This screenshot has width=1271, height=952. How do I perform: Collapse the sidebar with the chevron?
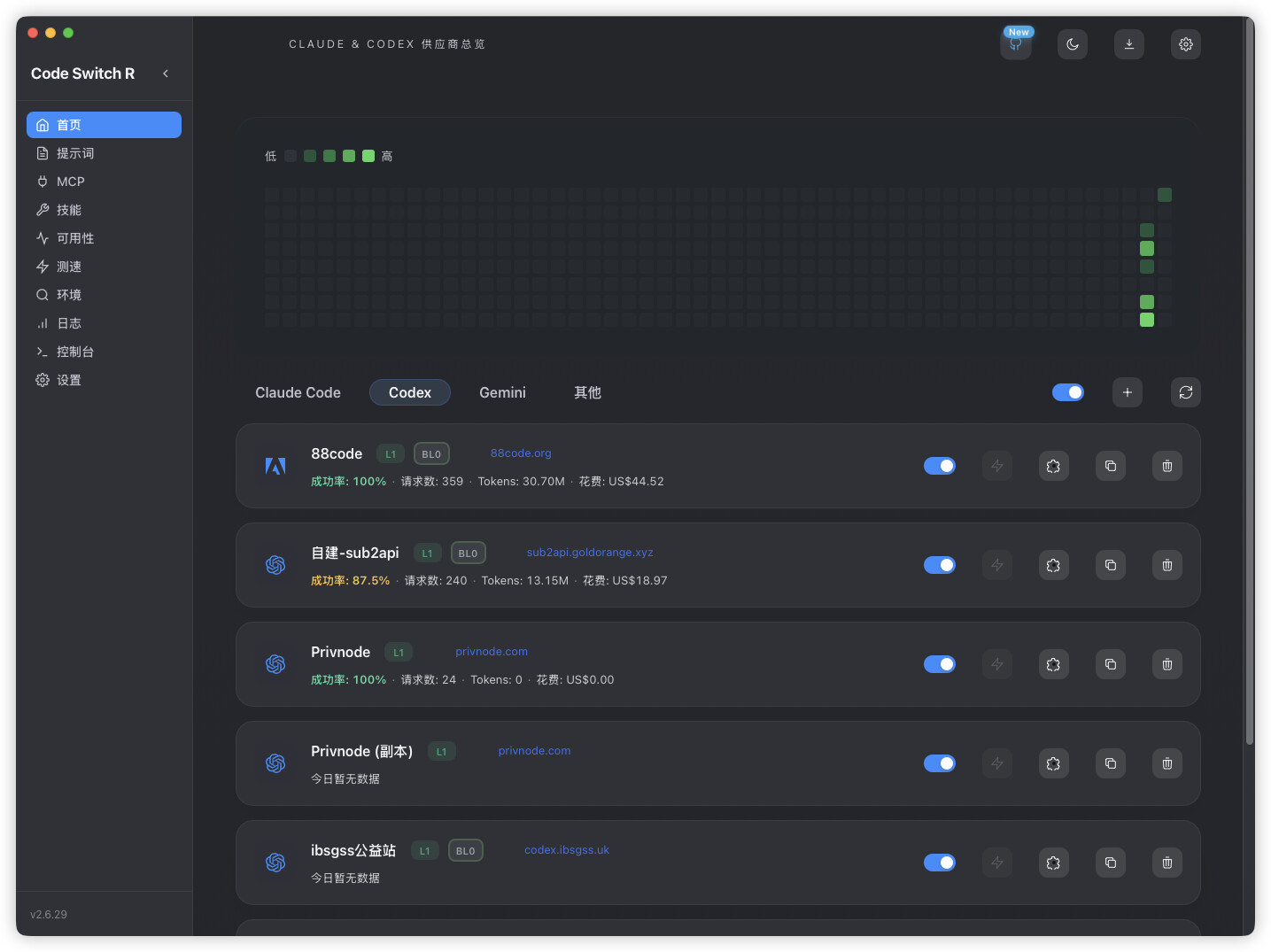166,74
